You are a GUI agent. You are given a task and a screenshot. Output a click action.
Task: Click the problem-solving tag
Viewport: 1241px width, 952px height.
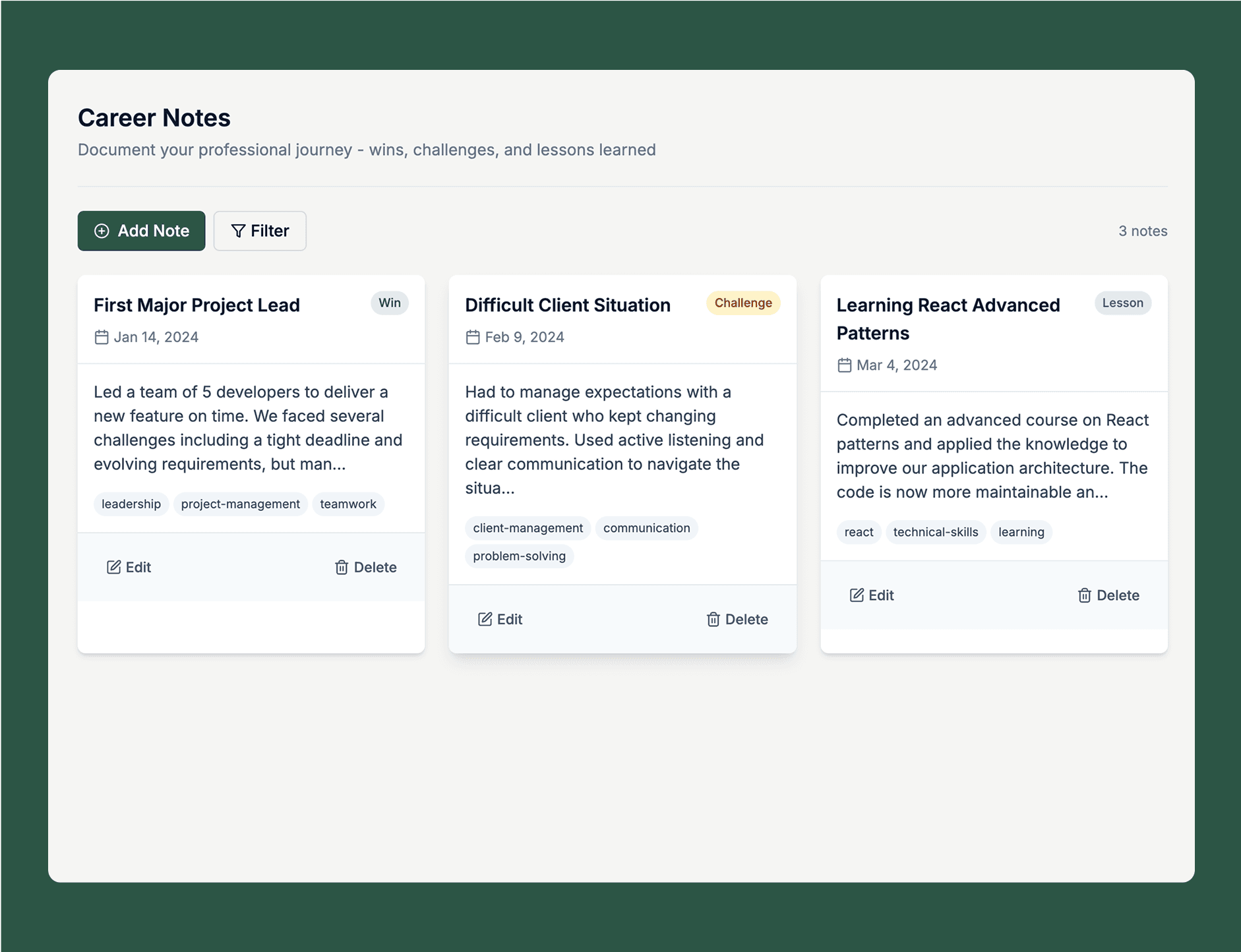tap(520, 556)
